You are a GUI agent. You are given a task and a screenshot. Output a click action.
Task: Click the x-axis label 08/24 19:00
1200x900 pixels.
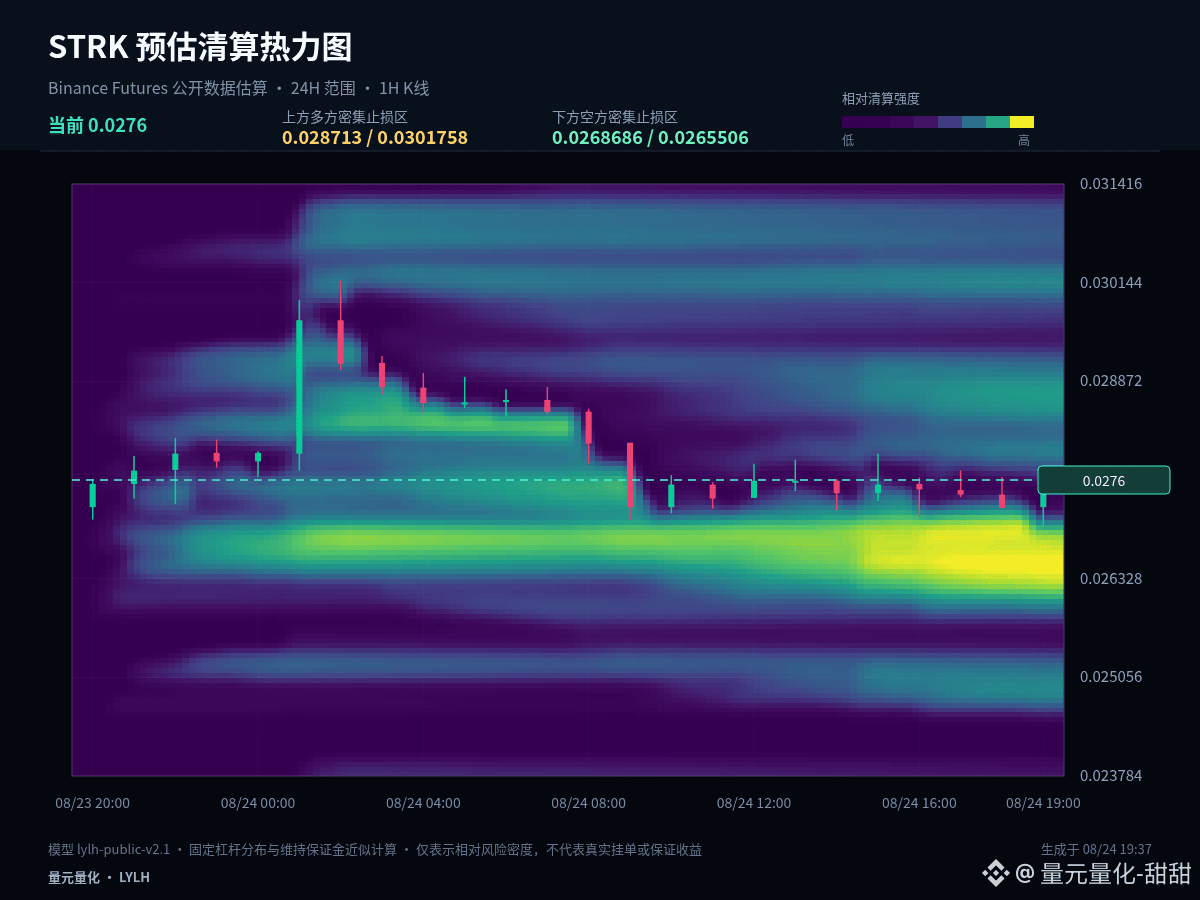pos(1043,803)
